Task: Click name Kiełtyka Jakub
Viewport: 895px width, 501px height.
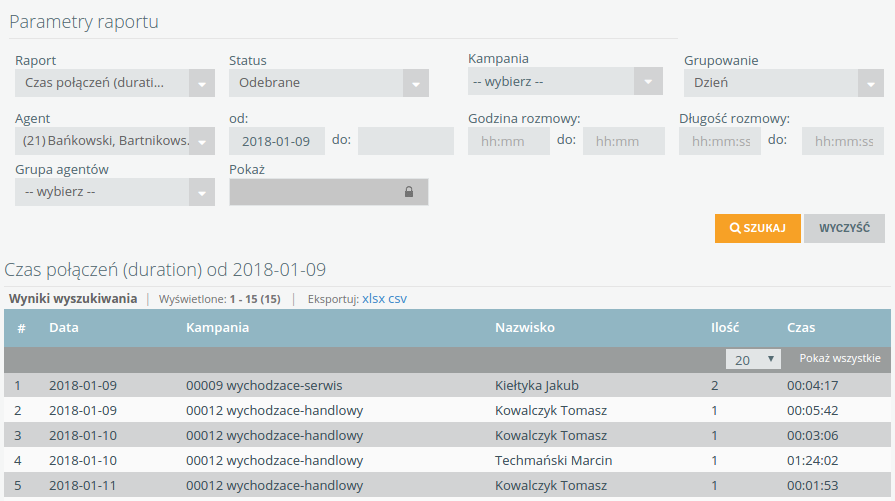Action: point(537,386)
